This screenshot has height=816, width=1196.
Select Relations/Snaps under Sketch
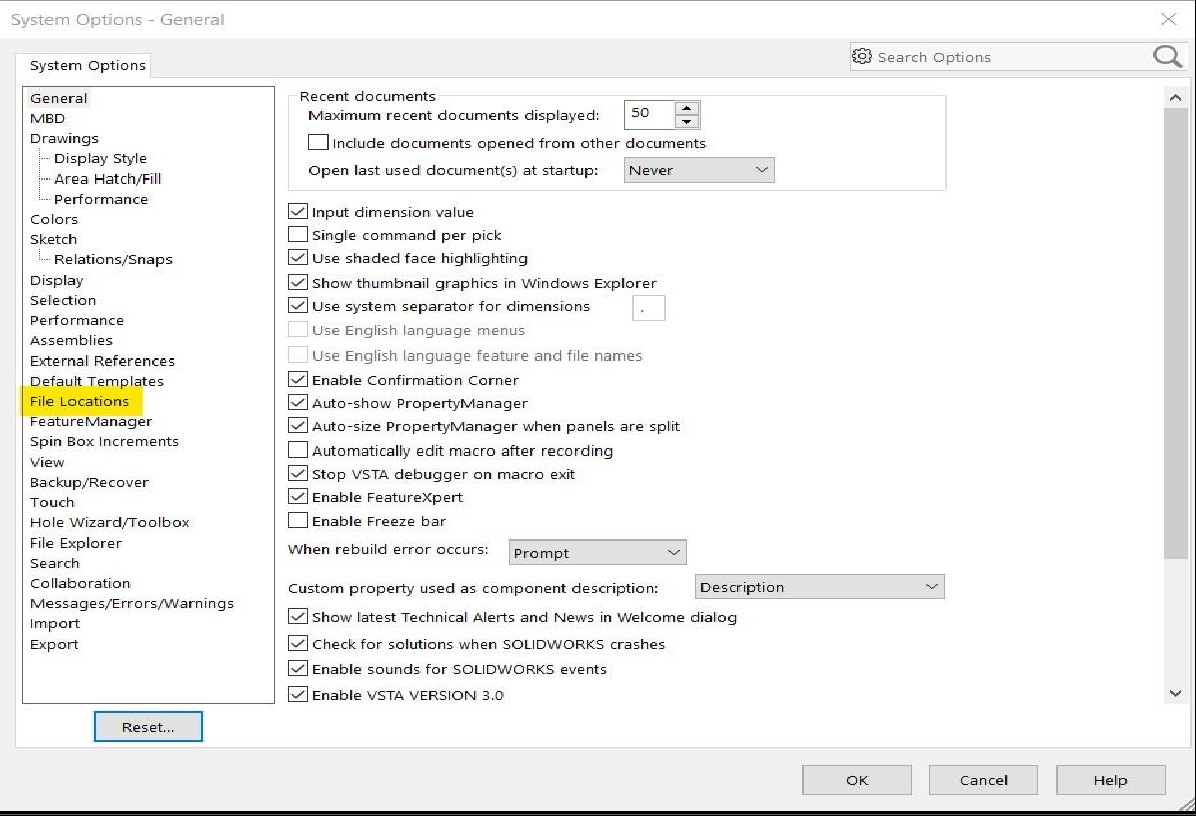[x=113, y=259]
